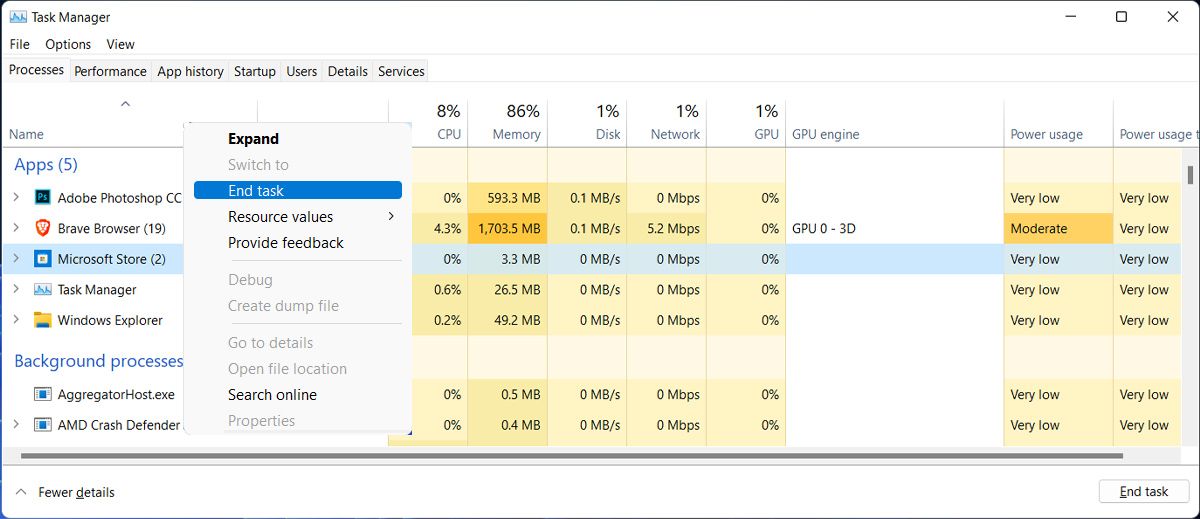Open the Options menu
The image size is (1200, 519).
68,44
